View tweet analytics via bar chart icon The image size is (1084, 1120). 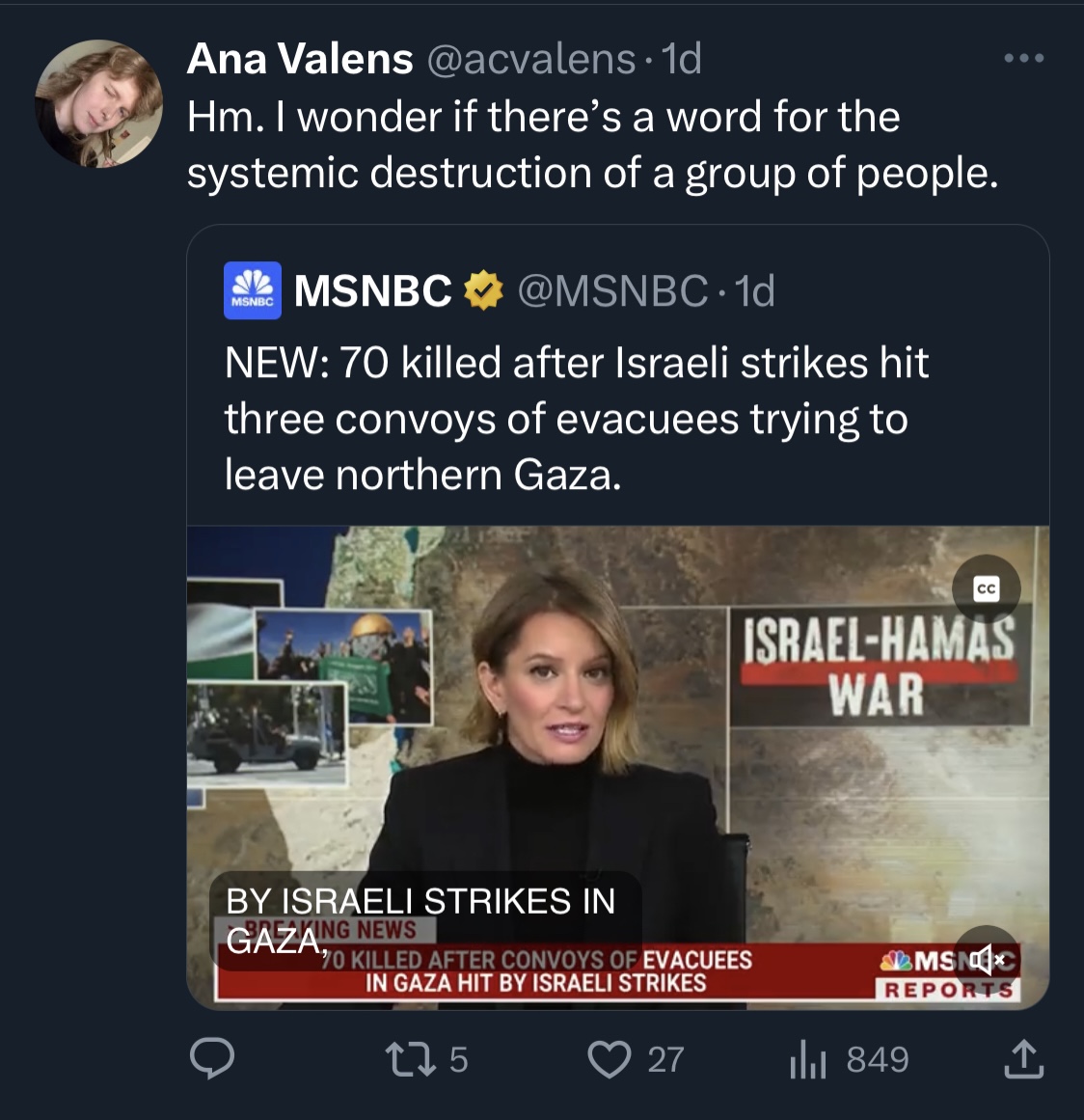pyautogui.click(x=808, y=1060)
